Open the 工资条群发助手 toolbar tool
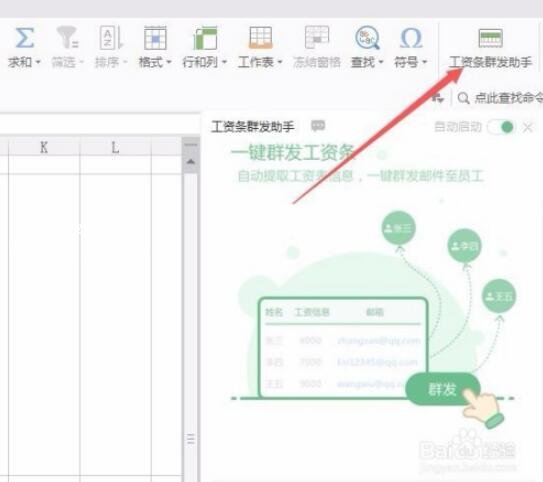The width and height of the screenshot is (543, 482). click(x=490, y=48)
